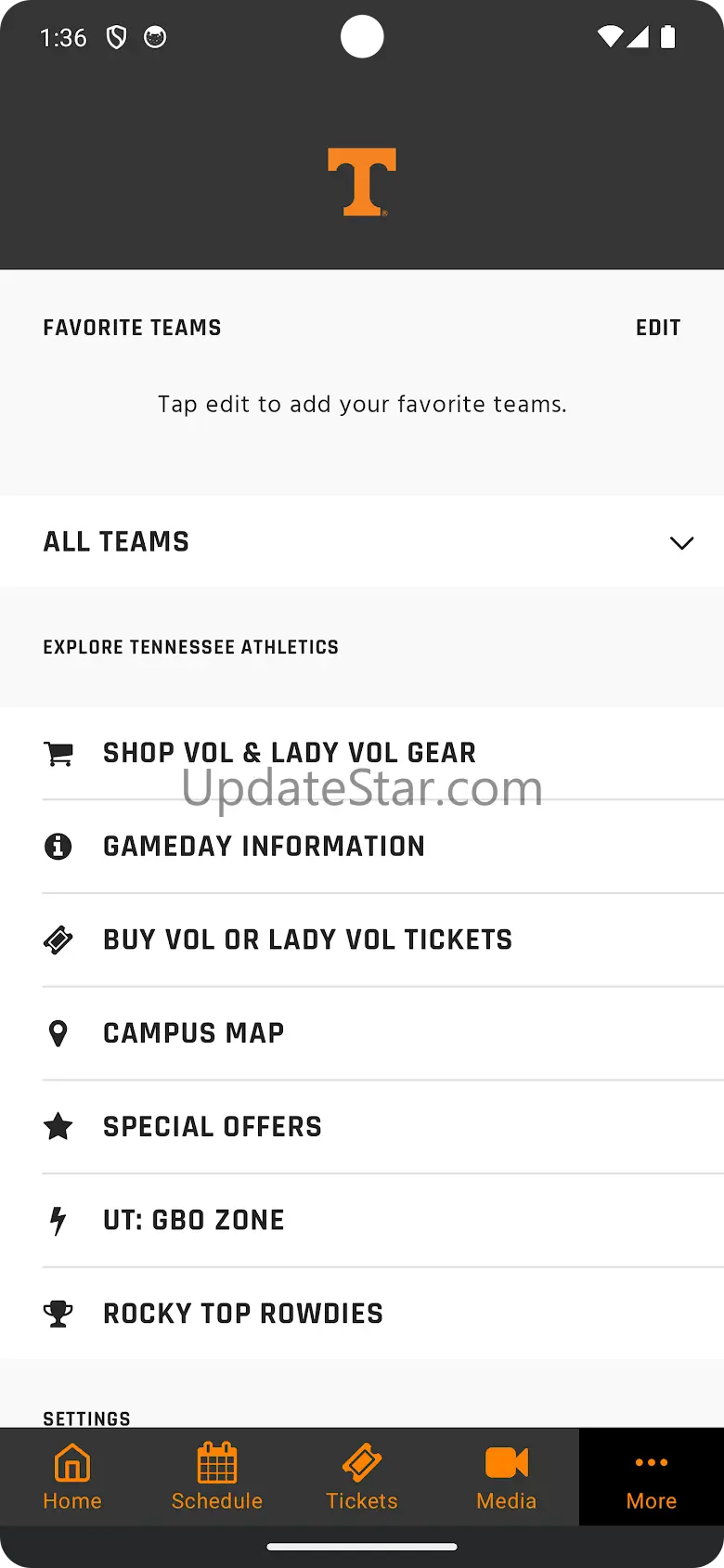Select the More tab

652,1476
